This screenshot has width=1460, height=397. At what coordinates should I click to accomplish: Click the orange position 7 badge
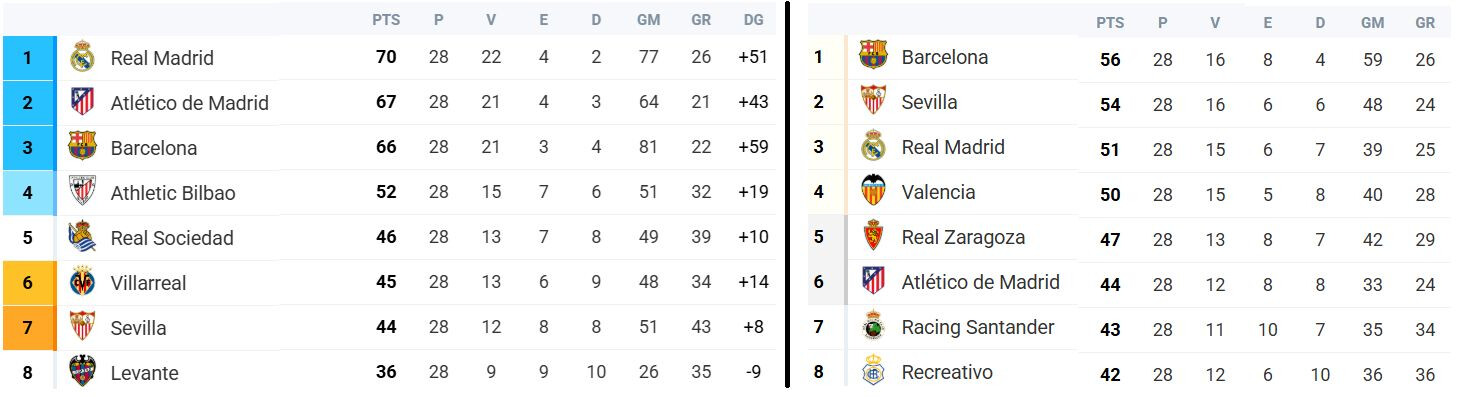pyautogui.click(x=27, y=328)
